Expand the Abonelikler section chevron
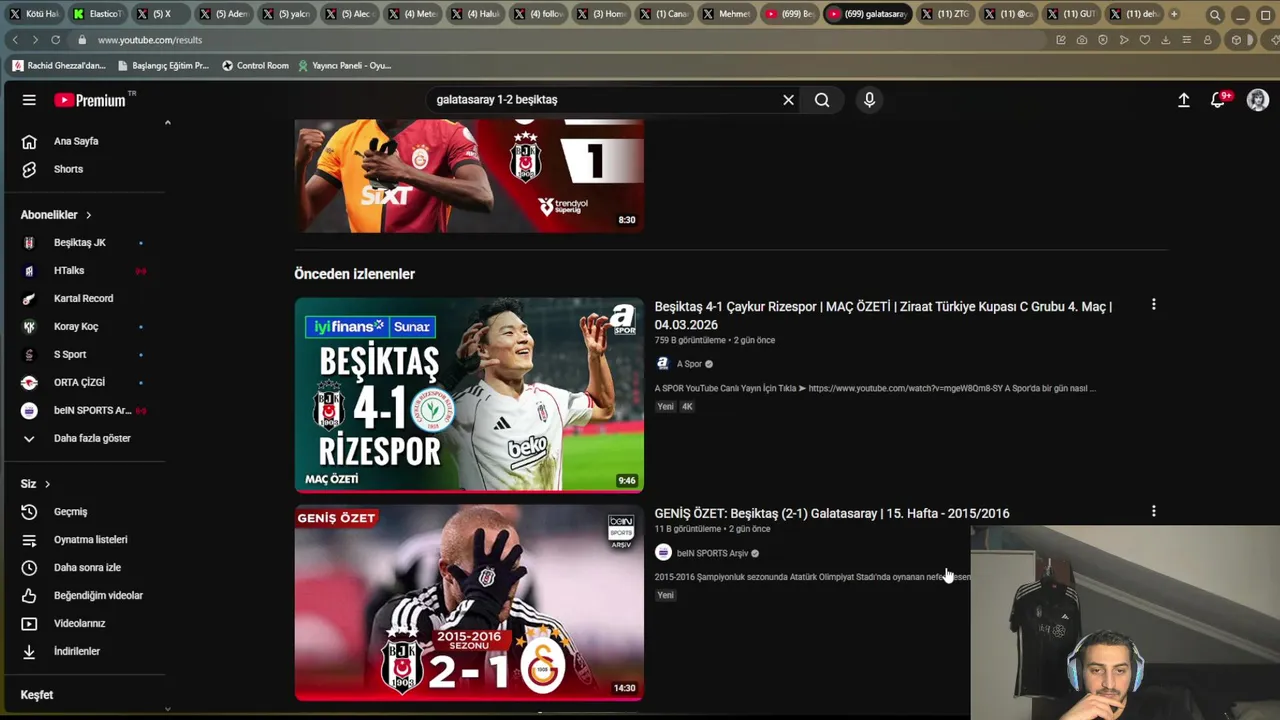This screenshot has width=1280, height=720. (88, 215)
